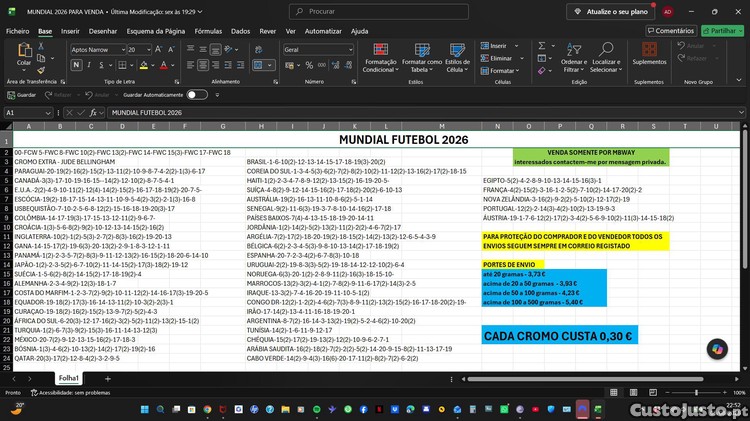Click the decrease decimal places icon
Image resolution: width=750 pixels, height=421 pixels.
(x=348, y=65)
